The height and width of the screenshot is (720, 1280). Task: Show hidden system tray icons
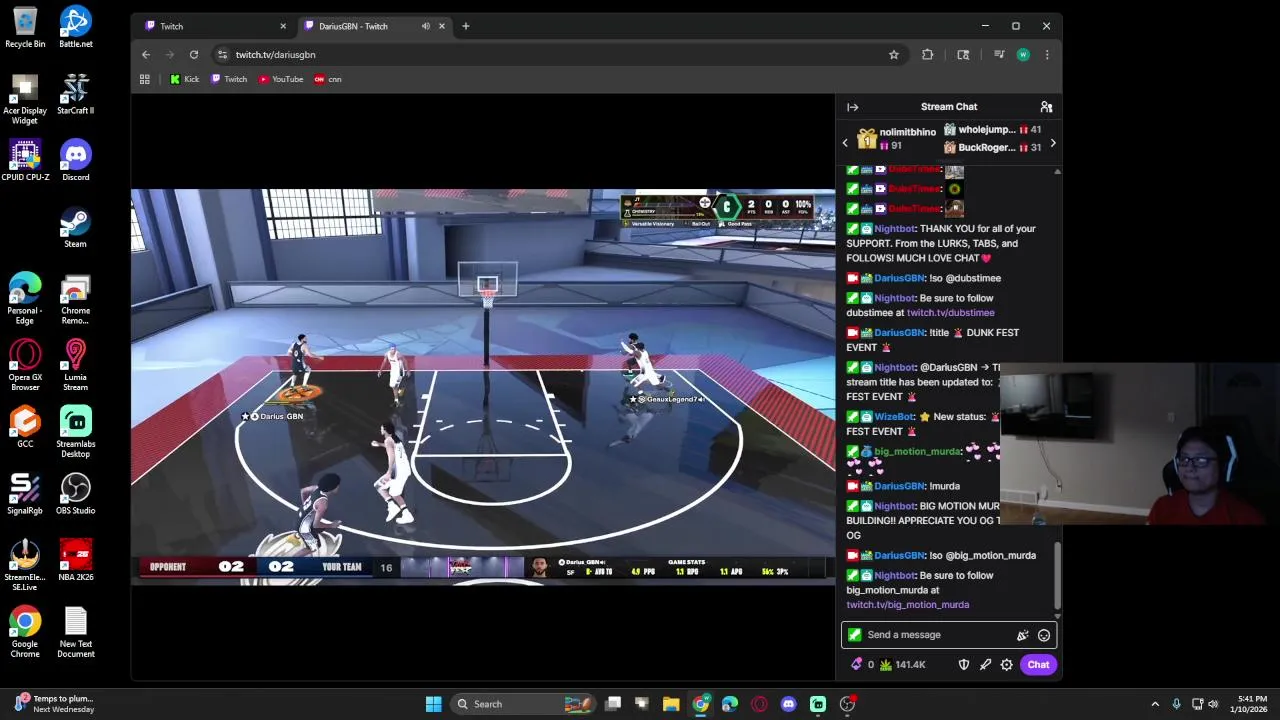coord(1155,704)
